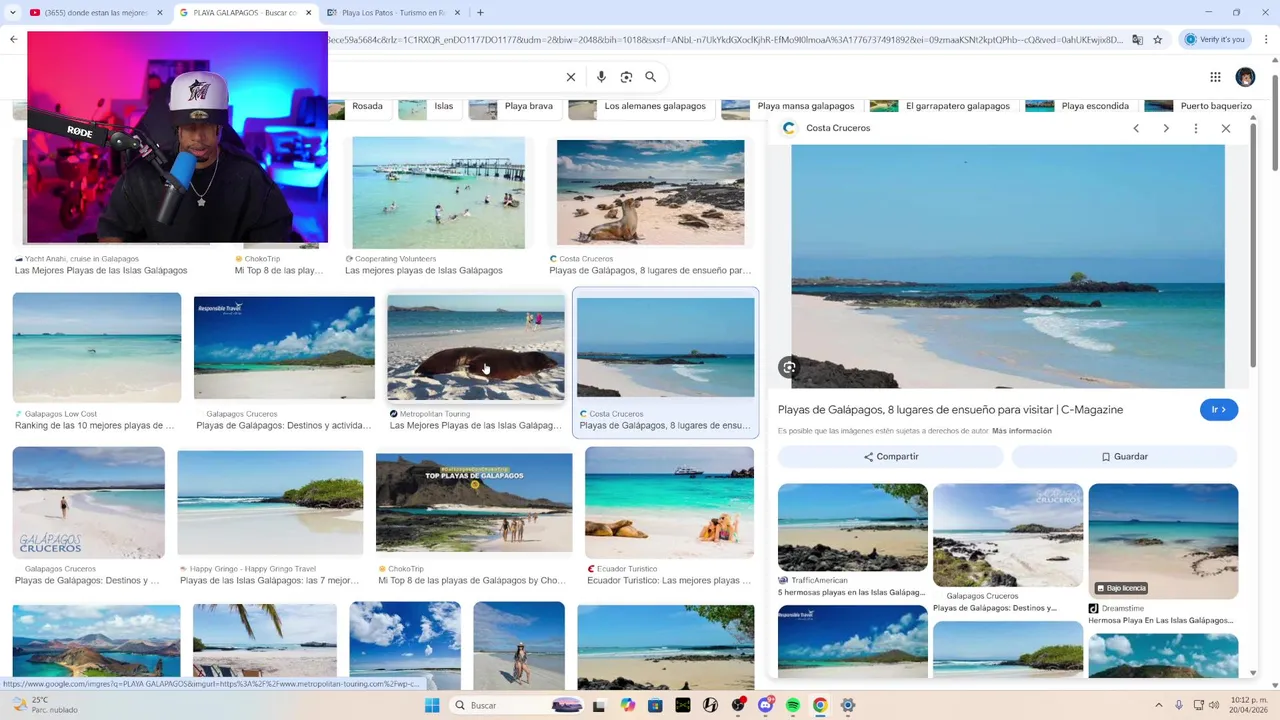The height and width of the screenshot is (720, 1280).
Task: Open Mi Top 8 de las play... link
Action: 279,270
